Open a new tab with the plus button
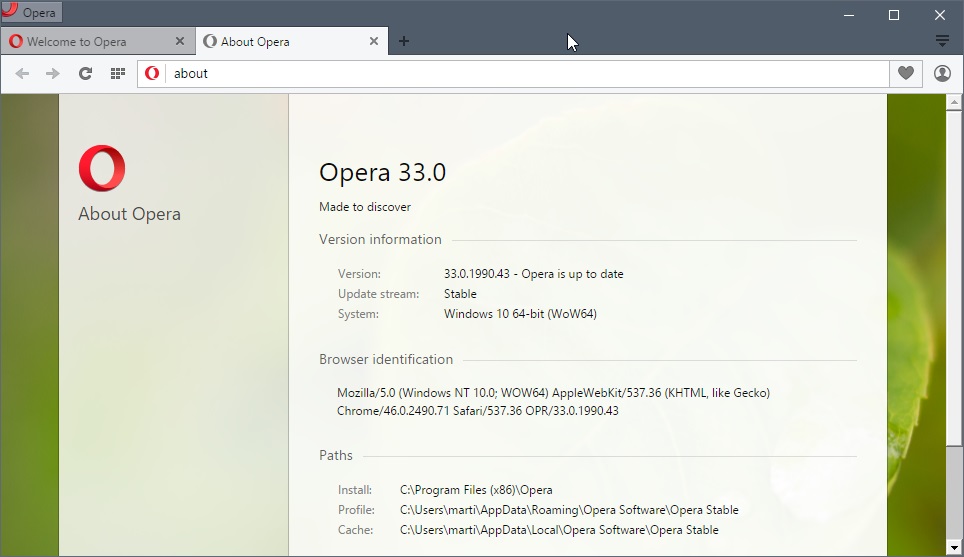 point(404,41)
